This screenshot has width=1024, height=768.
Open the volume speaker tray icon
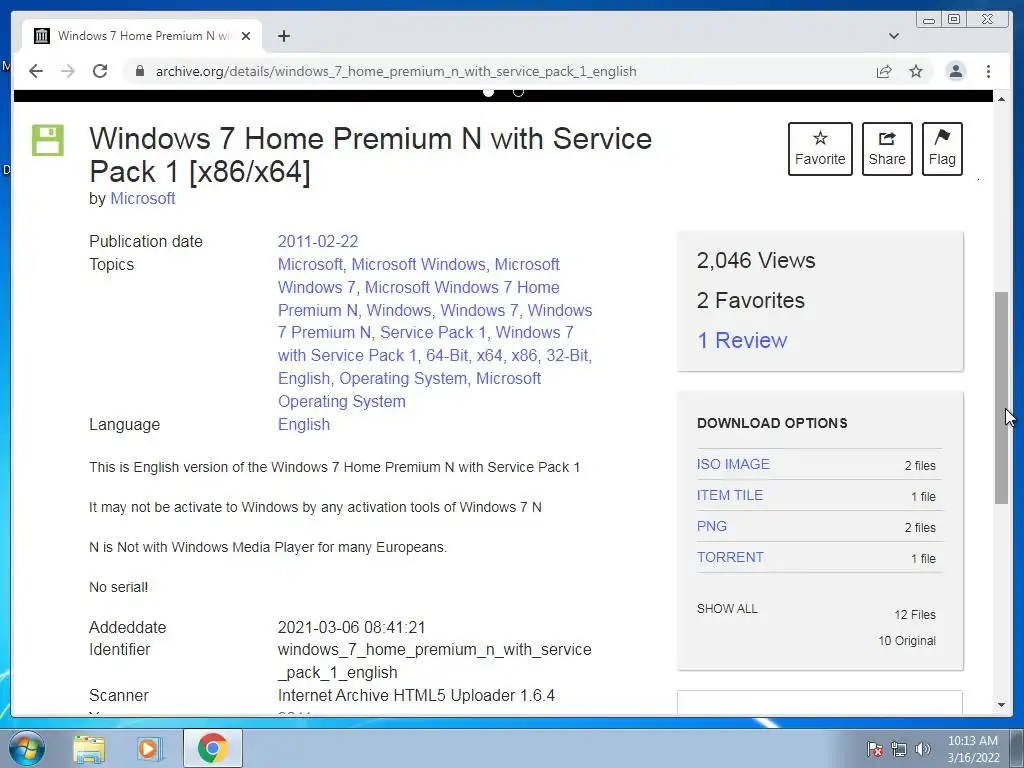[x=922, y=749]
